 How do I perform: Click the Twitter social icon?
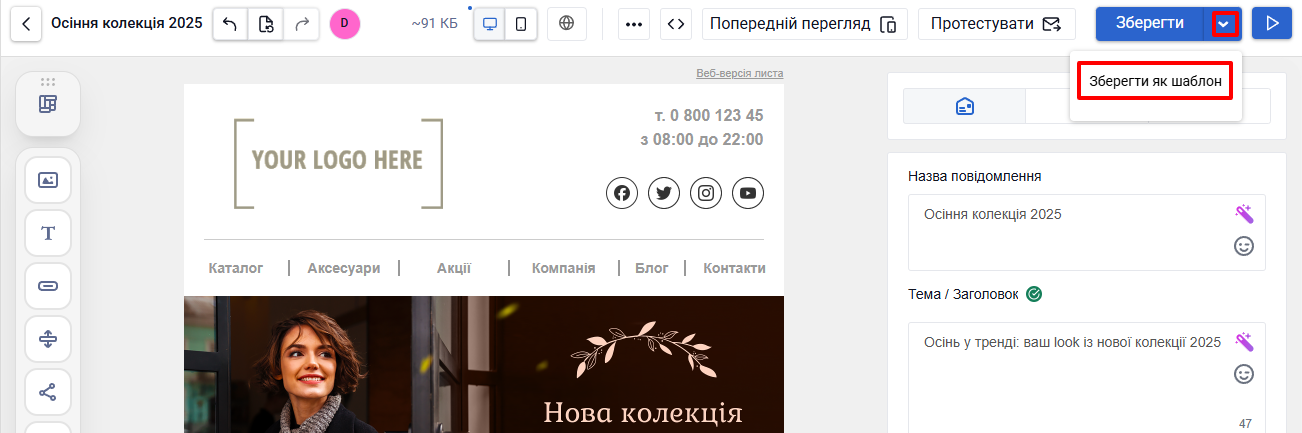[664, 193]
